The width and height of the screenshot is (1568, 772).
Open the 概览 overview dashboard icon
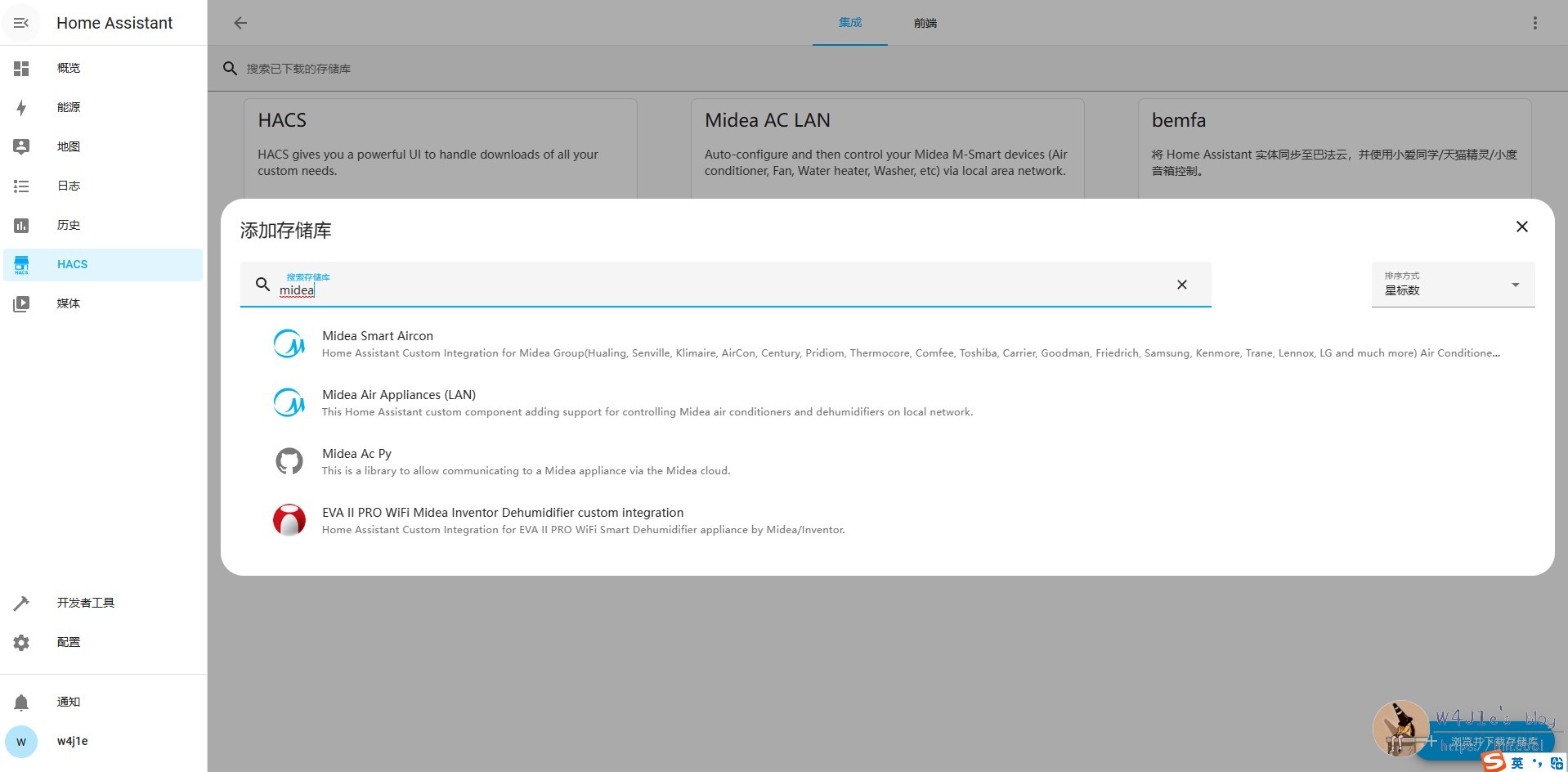click(21, 69)
